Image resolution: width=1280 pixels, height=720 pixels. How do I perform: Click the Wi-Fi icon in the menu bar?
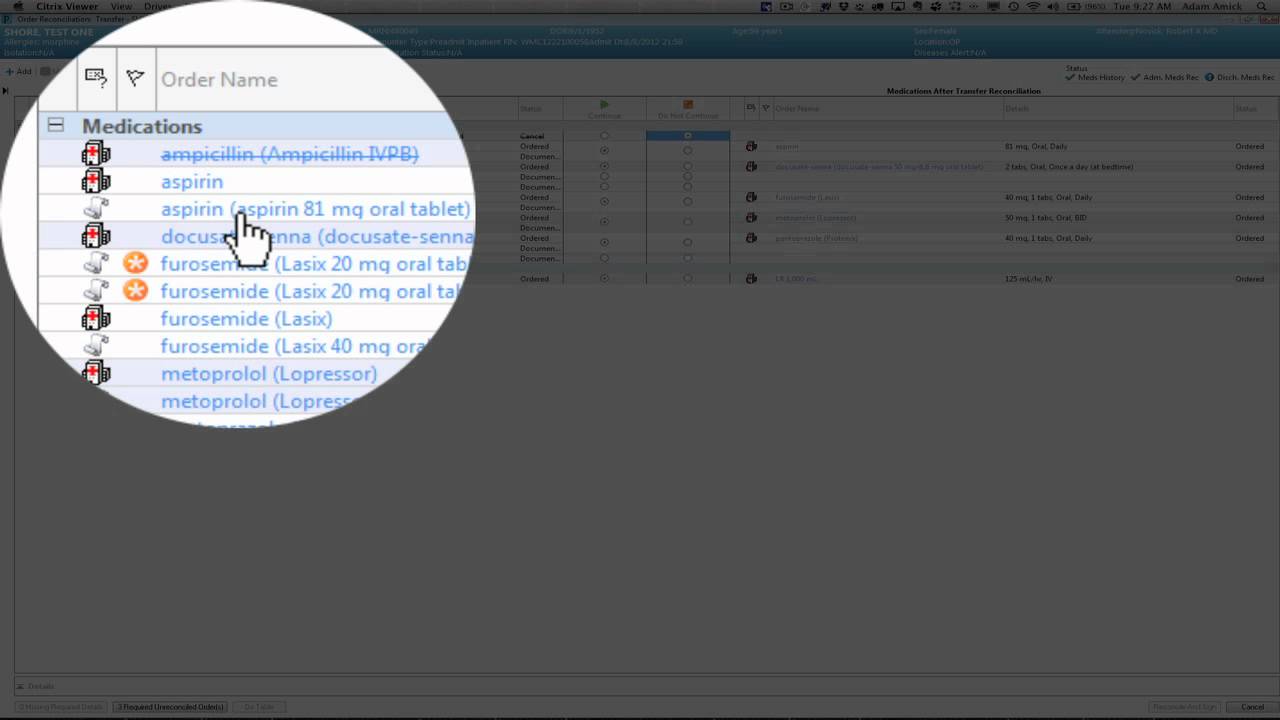tap(1033, 6)
